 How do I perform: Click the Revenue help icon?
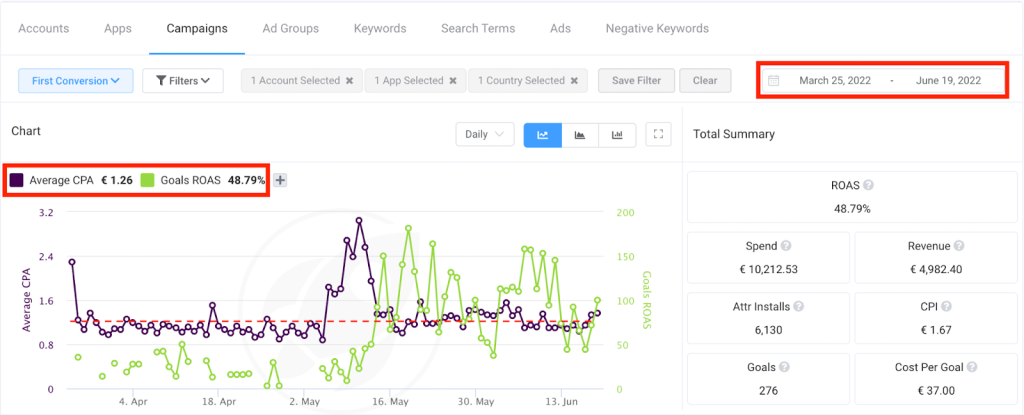click(x=958, y=246)
